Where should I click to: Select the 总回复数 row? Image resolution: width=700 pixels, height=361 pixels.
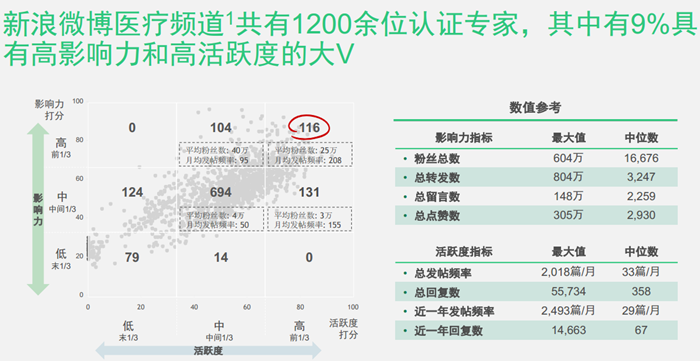click(x=536, y=292)
